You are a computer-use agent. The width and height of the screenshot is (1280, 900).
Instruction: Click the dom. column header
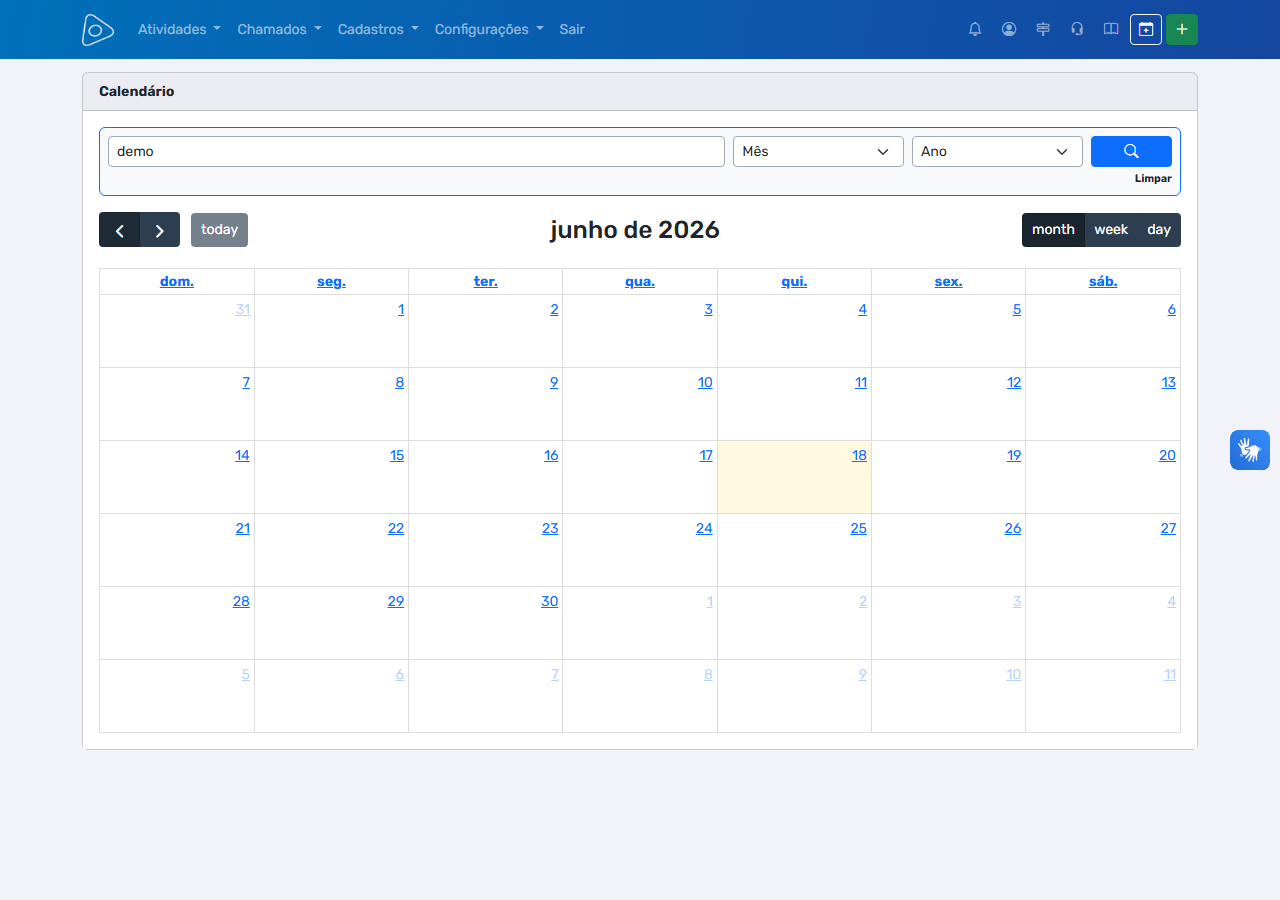tap(177, 282)
